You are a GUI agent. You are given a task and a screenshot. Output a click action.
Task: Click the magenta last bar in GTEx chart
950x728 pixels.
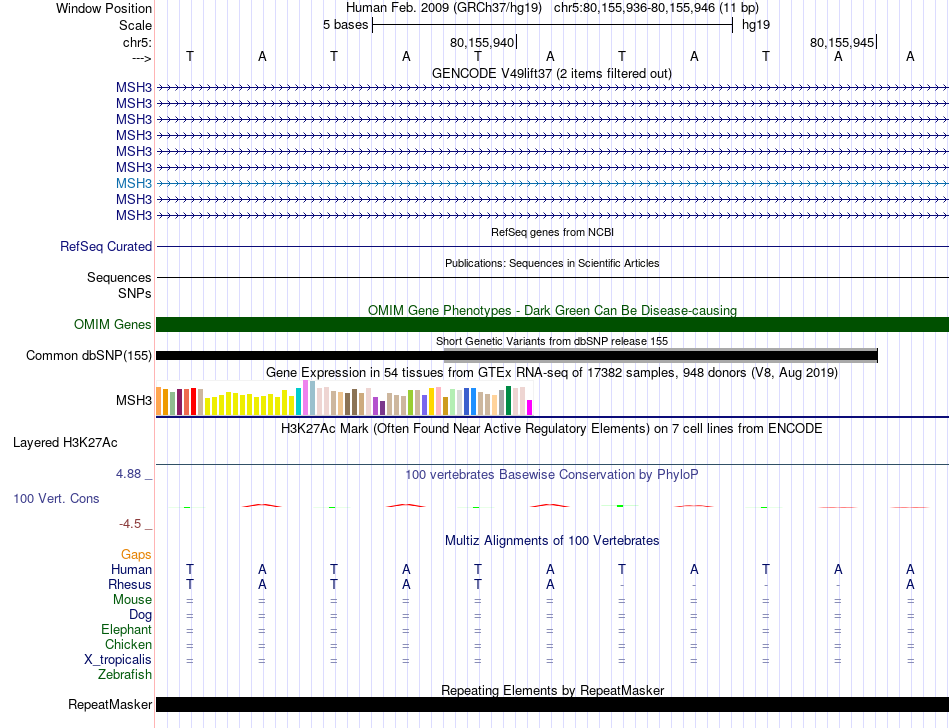tap(530, 407)
